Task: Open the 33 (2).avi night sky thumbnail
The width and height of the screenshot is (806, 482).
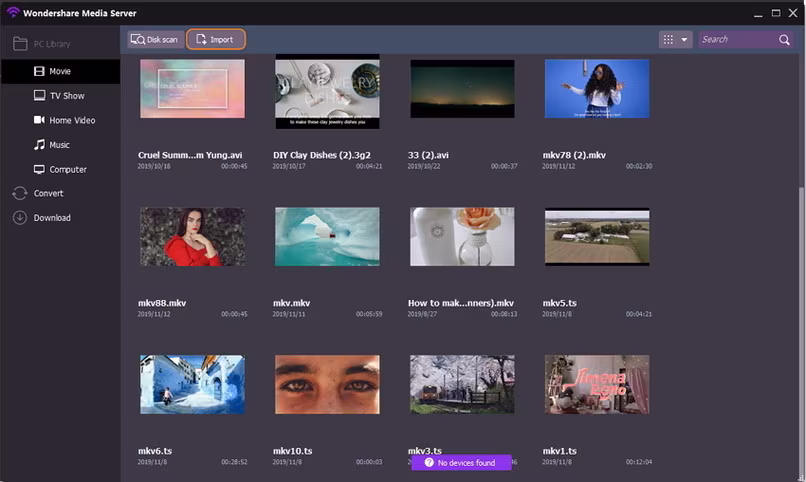Action: pos(462,88)
